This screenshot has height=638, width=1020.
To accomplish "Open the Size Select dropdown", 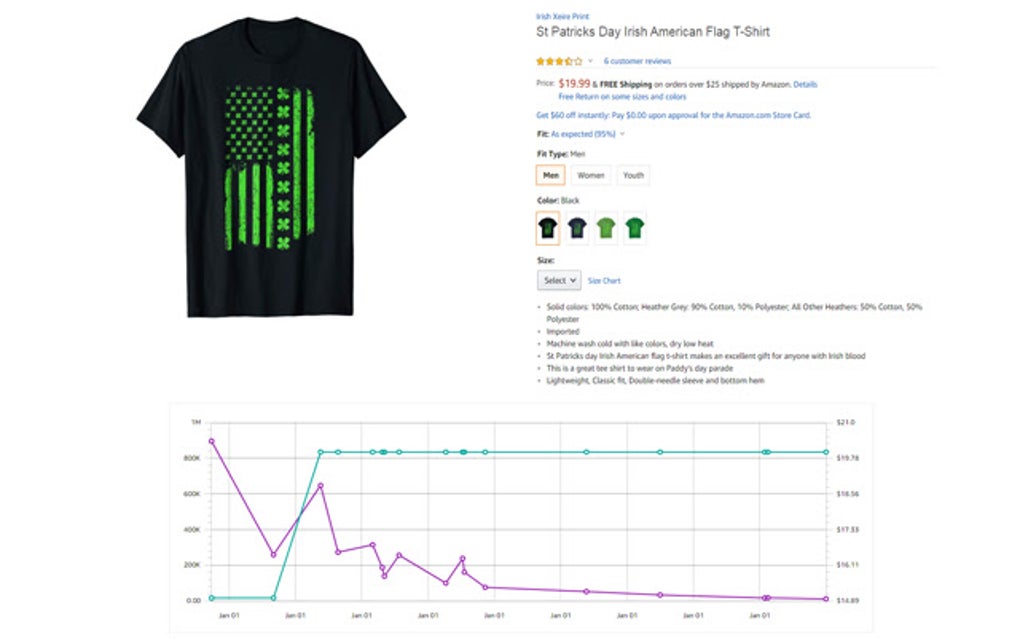I will tap(558, 281).
